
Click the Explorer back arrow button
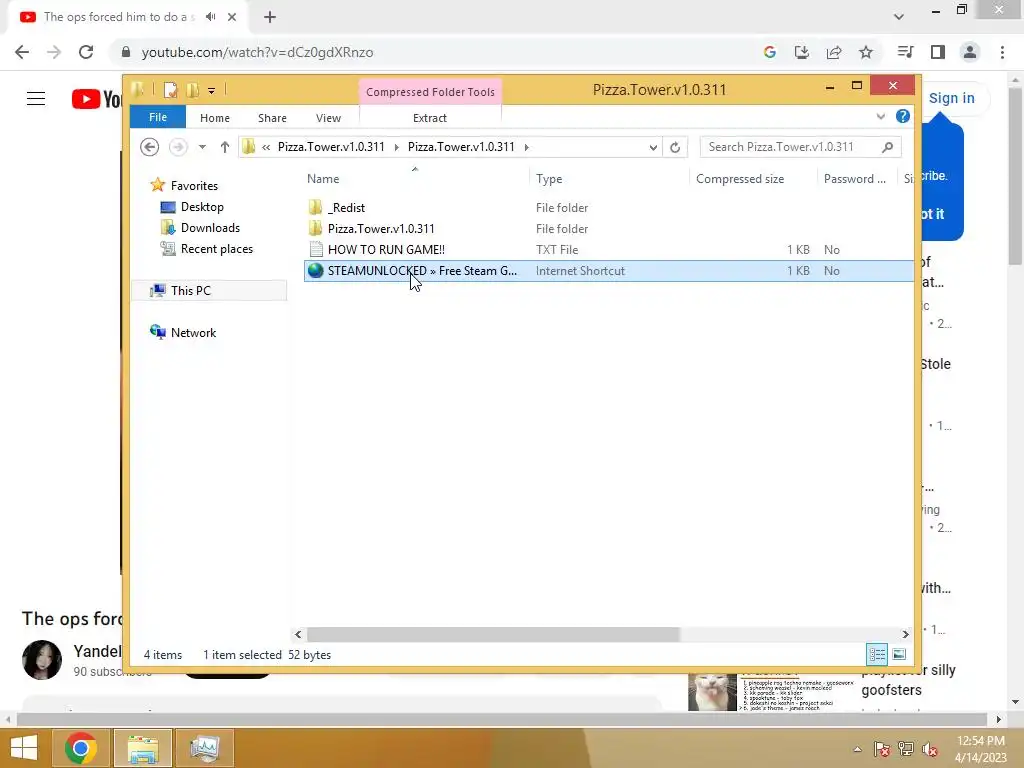(x=150, y=147)
